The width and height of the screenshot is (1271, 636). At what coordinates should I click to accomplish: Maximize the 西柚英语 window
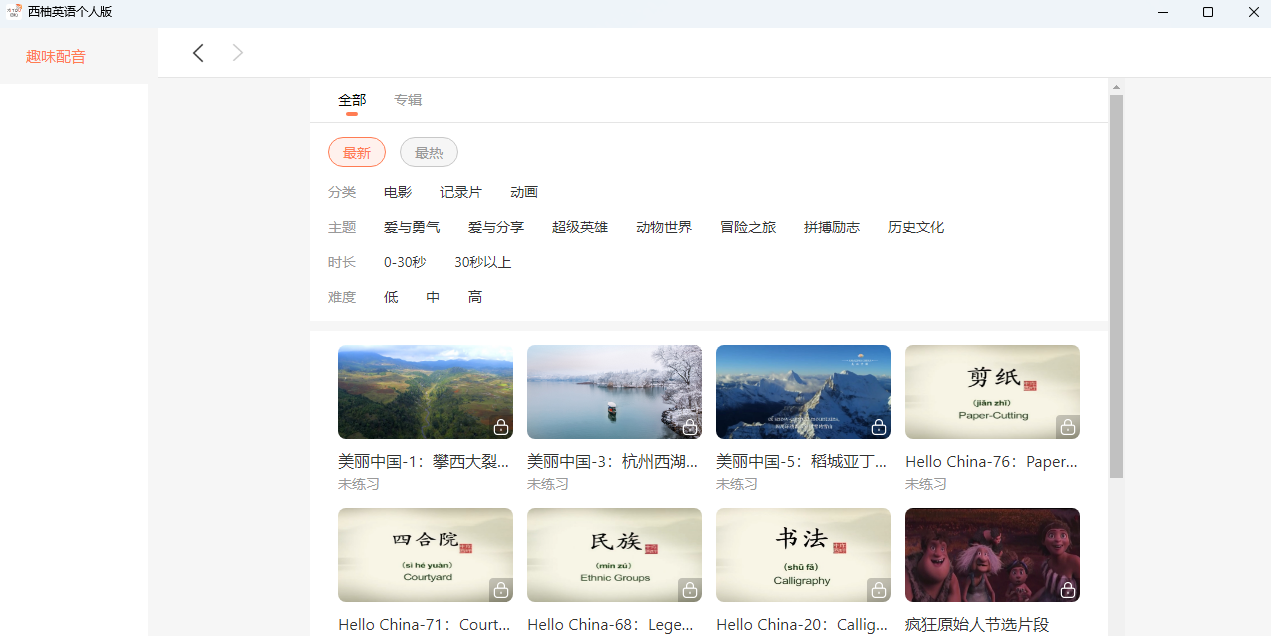[1208, 12]
